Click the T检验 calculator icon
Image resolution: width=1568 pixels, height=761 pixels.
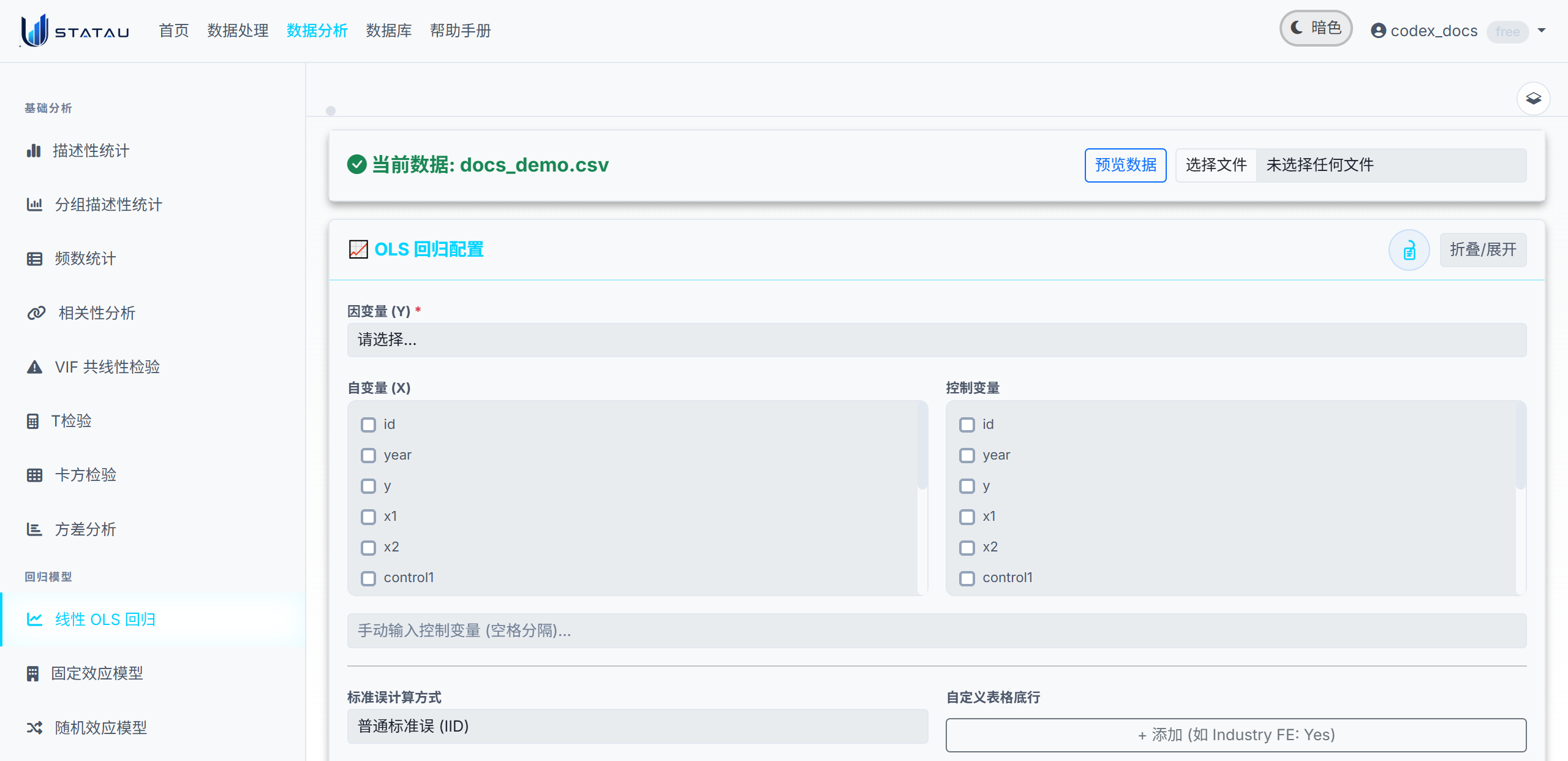pos(33,421)
